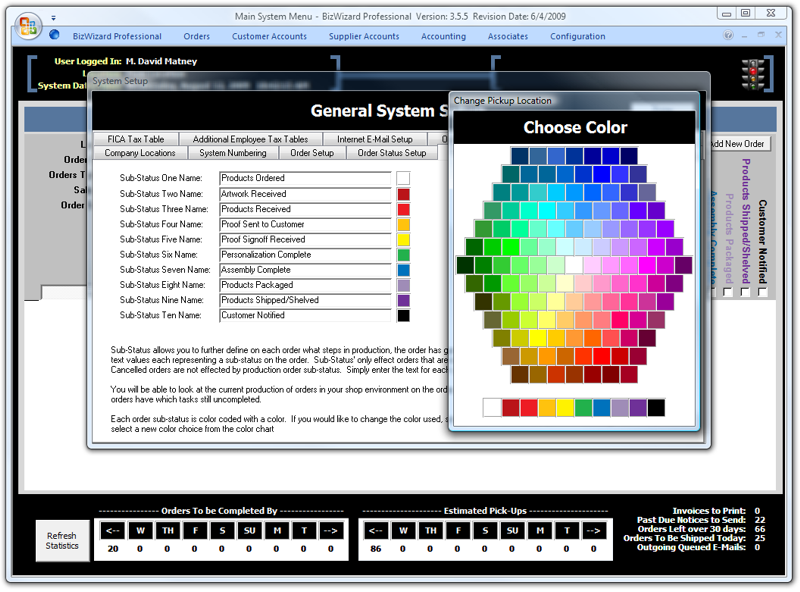800x592 pixels.
Task: Click red swatch beside Products Received
Action: [403, 209]
